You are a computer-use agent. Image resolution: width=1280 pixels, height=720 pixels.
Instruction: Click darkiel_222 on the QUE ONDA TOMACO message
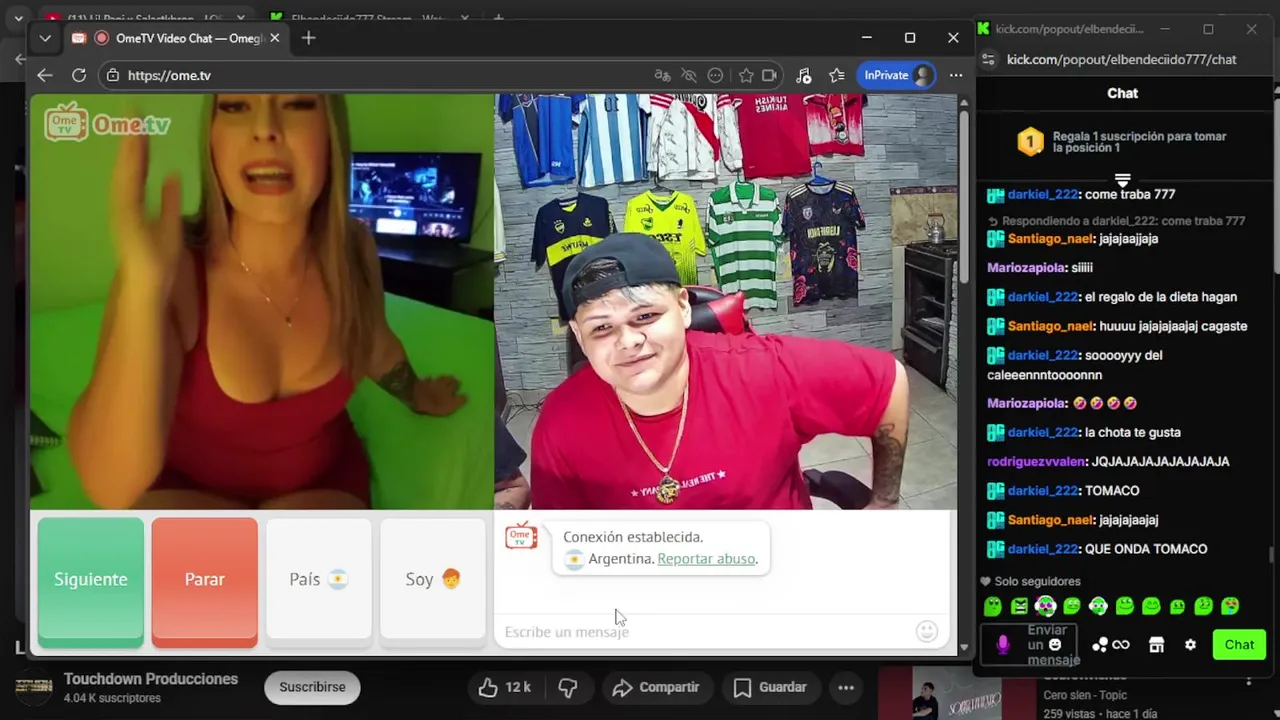(1043, 549)
